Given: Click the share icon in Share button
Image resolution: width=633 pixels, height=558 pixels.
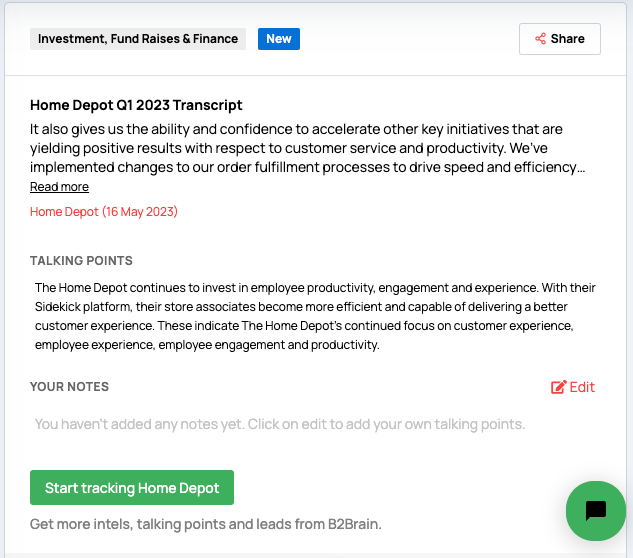Looking at the screenshot, I should (x=540, y=39).
